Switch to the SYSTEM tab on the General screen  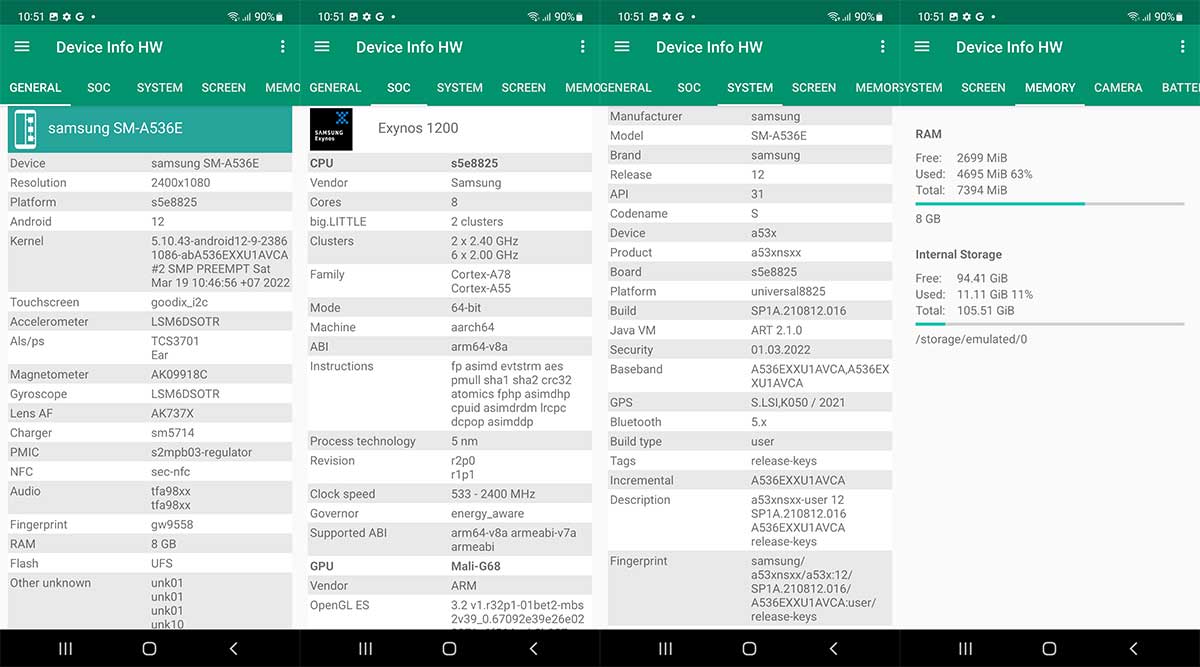tap(160, 88)
